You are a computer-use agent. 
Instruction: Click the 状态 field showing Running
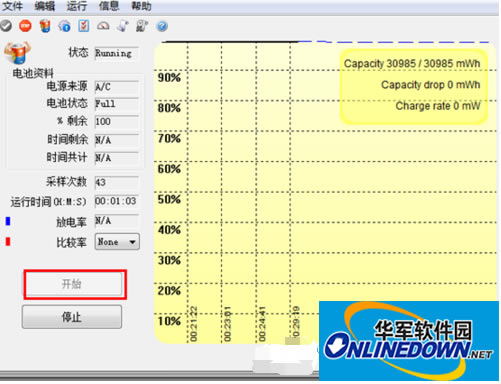click(x=116, y=53)
